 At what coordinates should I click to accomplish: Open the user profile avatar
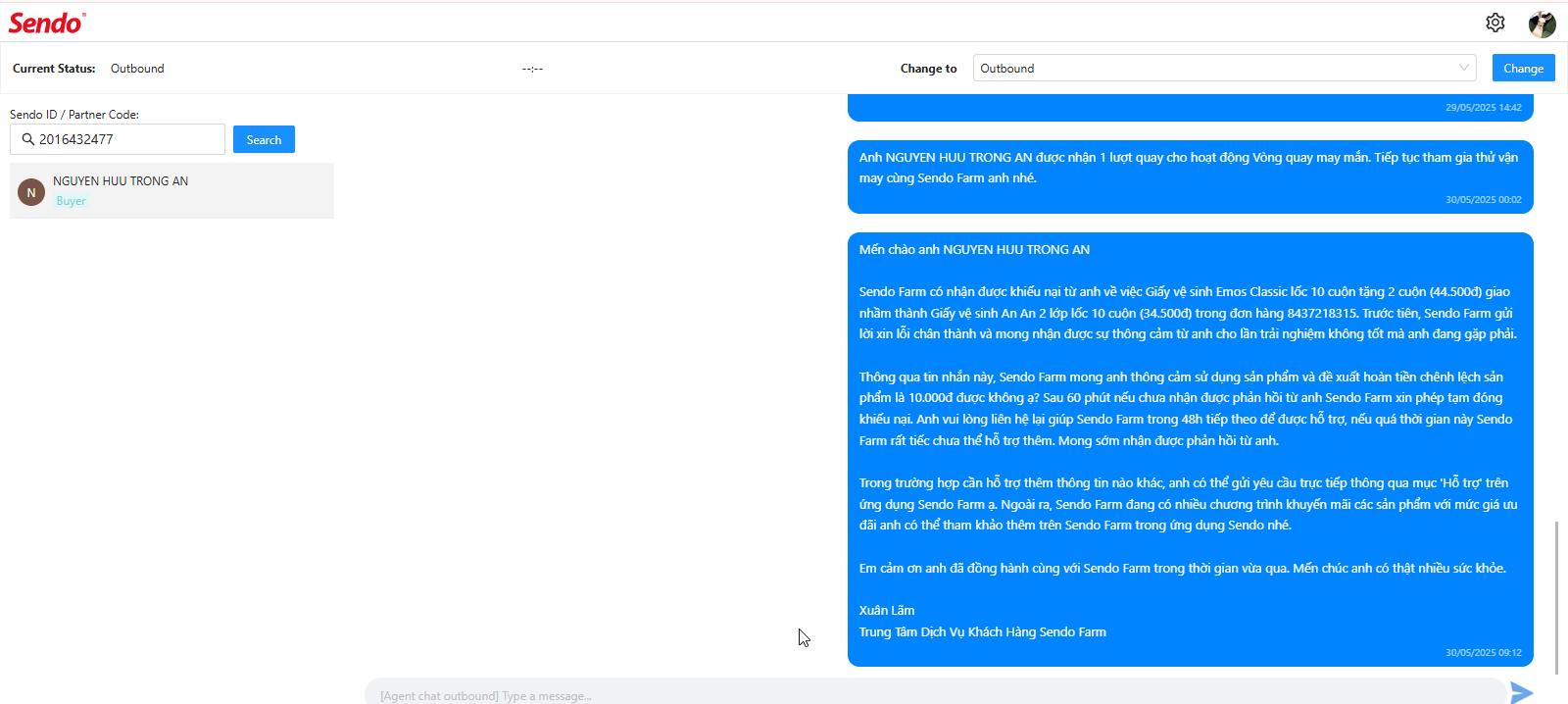click(x=1542, y=24)
